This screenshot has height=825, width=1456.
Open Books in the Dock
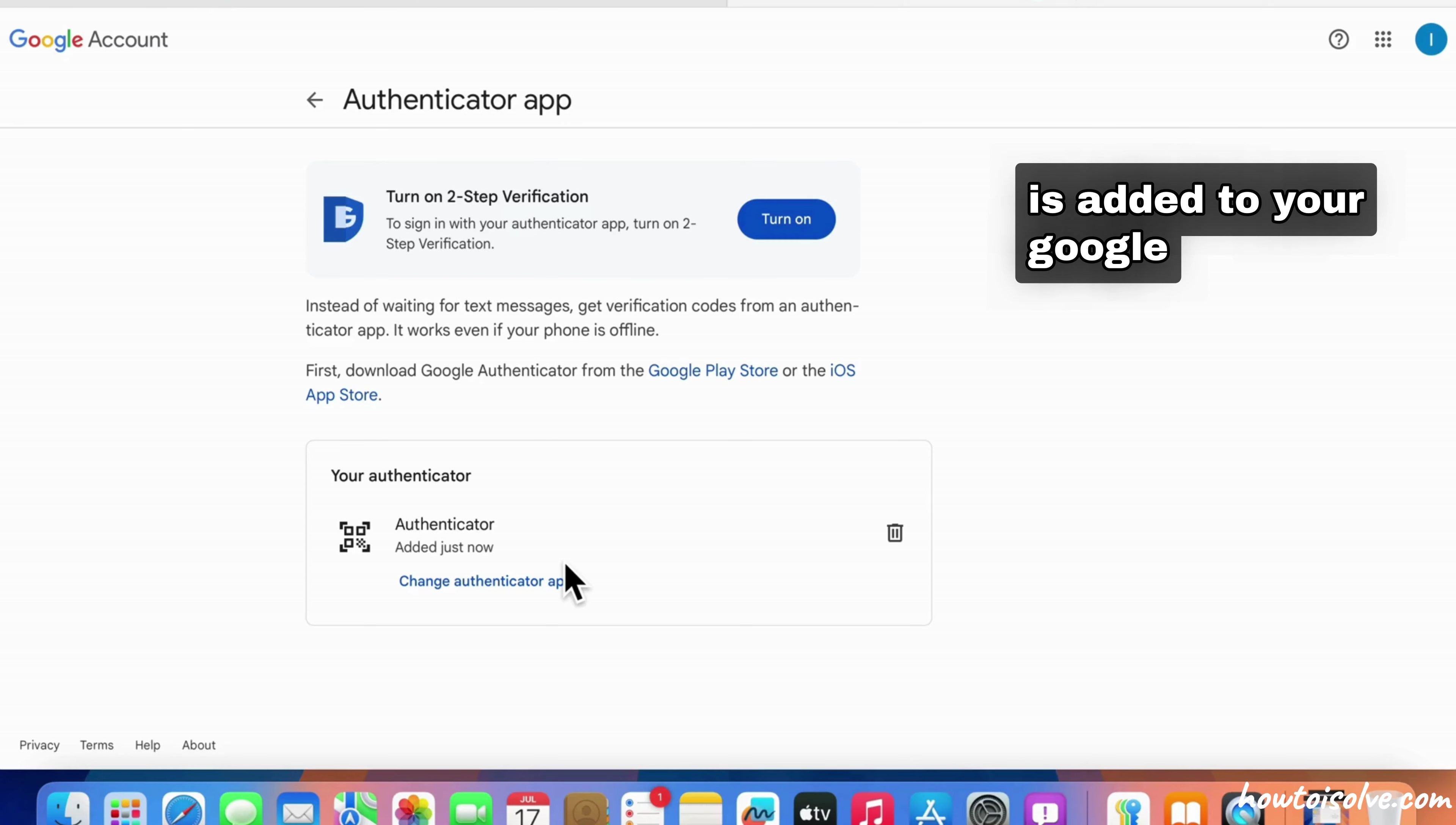coord(1186,809)
